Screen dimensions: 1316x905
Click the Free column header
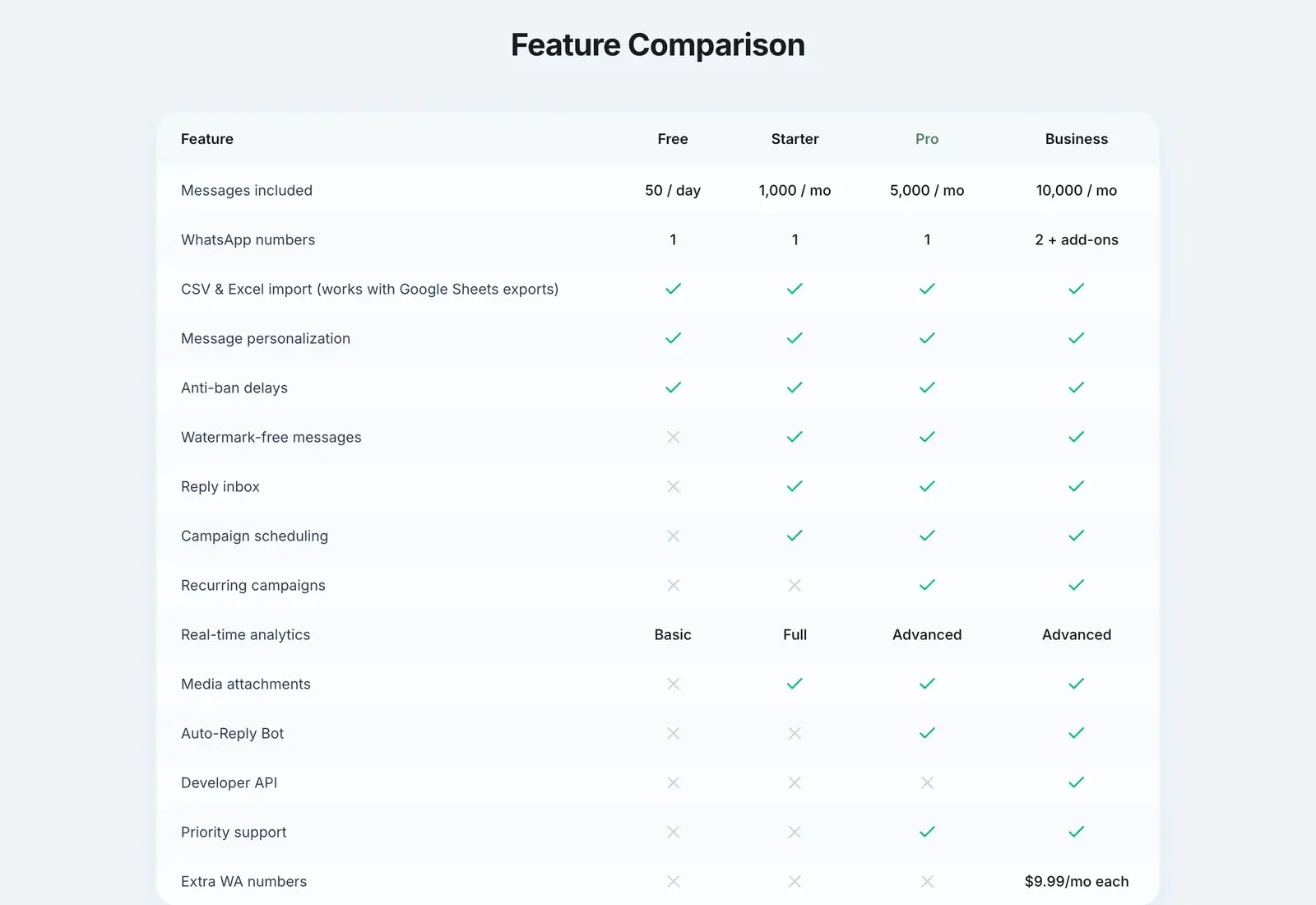(x=673, y=139)
